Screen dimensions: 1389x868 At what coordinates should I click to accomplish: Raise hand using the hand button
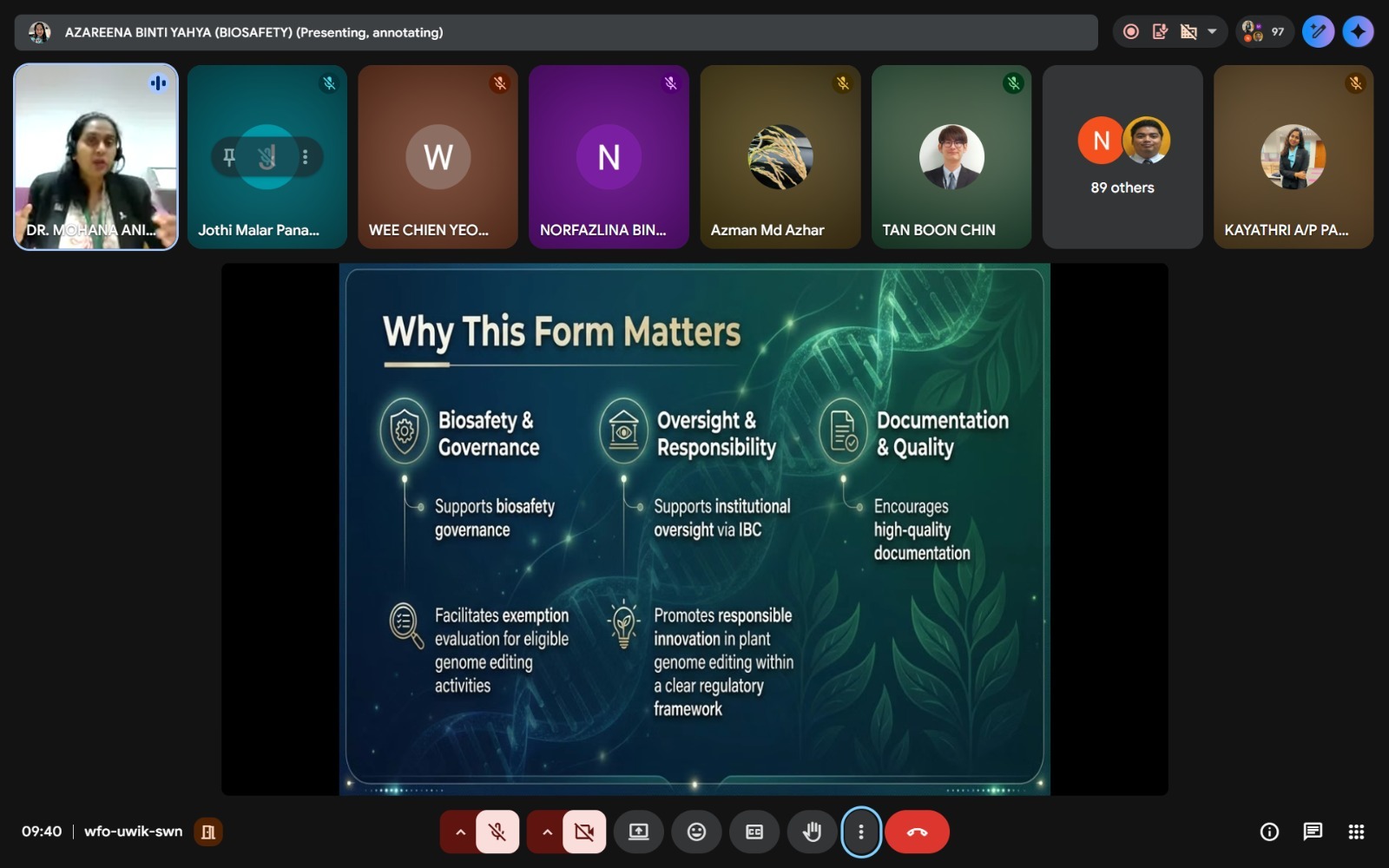click(812, 832)
